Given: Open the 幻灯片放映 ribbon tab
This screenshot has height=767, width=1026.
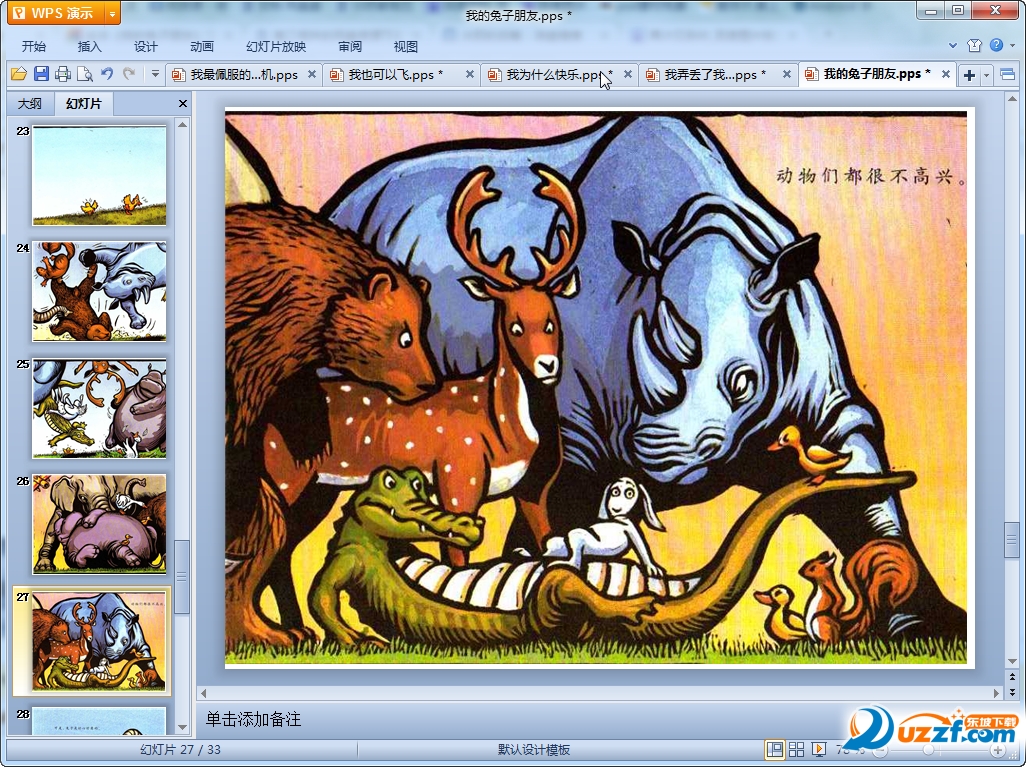Looking at the screenshot, I should (275, 46).
